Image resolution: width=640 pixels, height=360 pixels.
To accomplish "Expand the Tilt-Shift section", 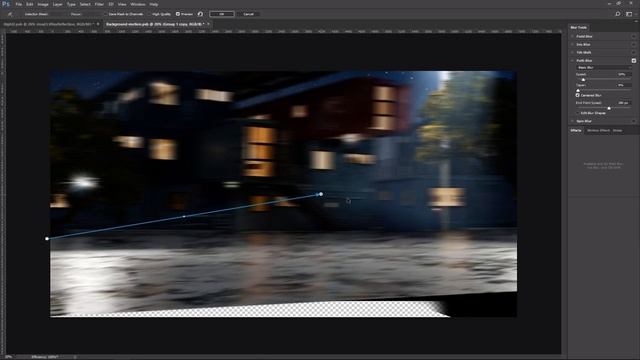I will 572,52.
